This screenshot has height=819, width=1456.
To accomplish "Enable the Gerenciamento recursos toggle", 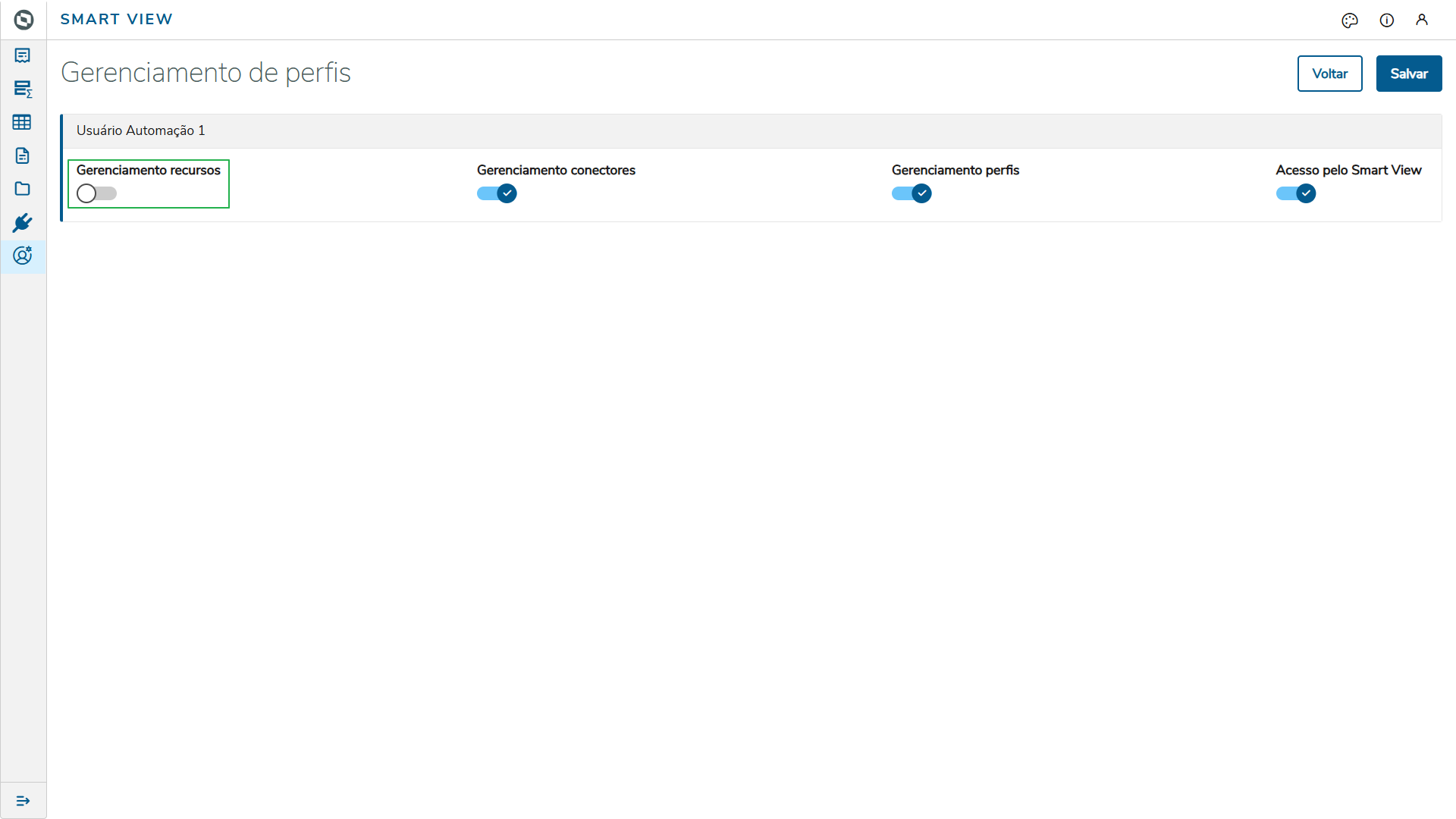I will pyautogui.click(x=96, y=193).
